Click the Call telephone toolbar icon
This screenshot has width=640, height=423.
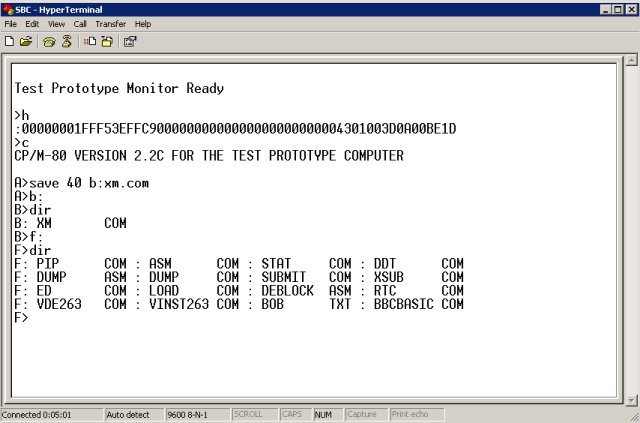point(49,41)
